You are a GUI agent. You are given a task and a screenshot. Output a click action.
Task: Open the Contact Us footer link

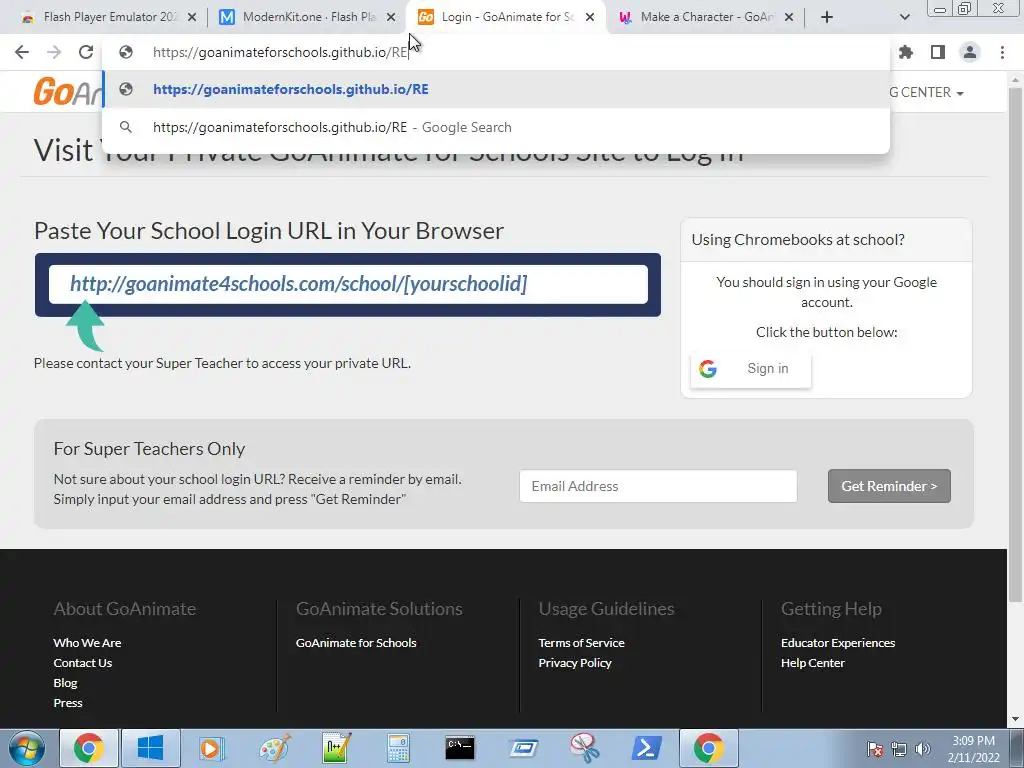83,663
